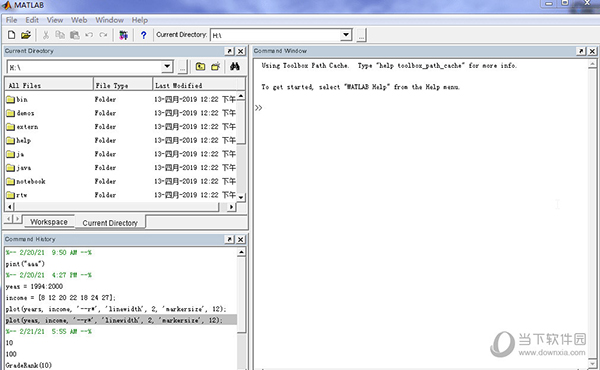Select the highlighted plot(yeas, income...) entry
Screen dimensions: 600x370
coord(121,320)
